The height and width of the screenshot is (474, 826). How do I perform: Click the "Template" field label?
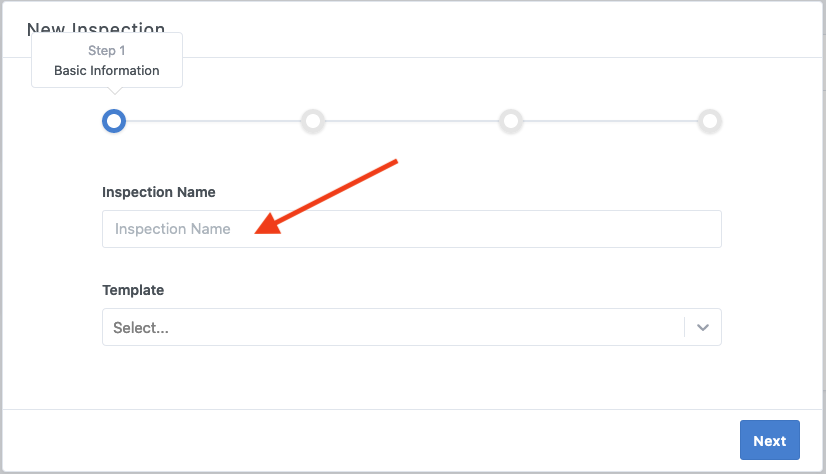[x=133, y=290]
